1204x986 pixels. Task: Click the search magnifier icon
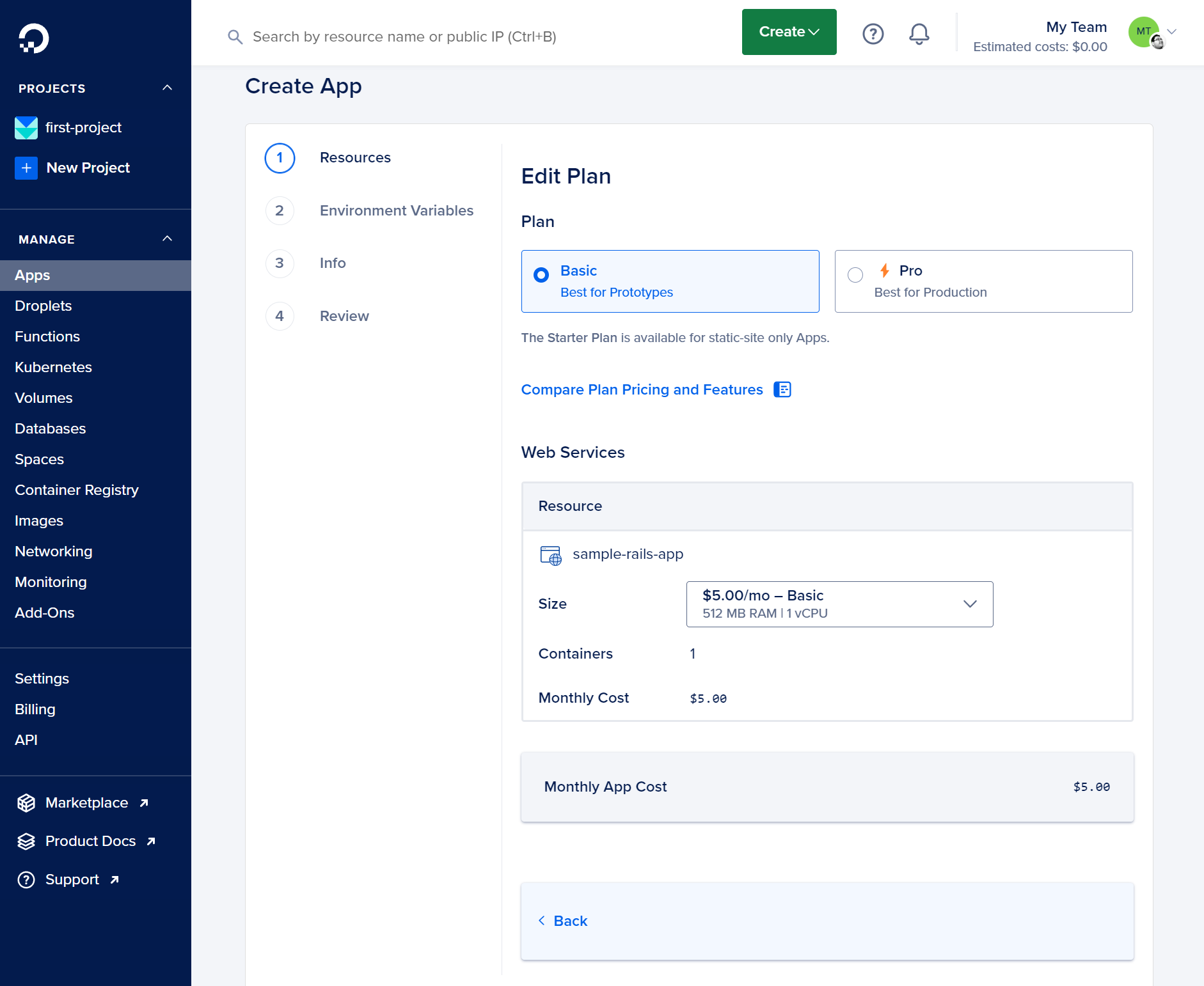point(235,37)
